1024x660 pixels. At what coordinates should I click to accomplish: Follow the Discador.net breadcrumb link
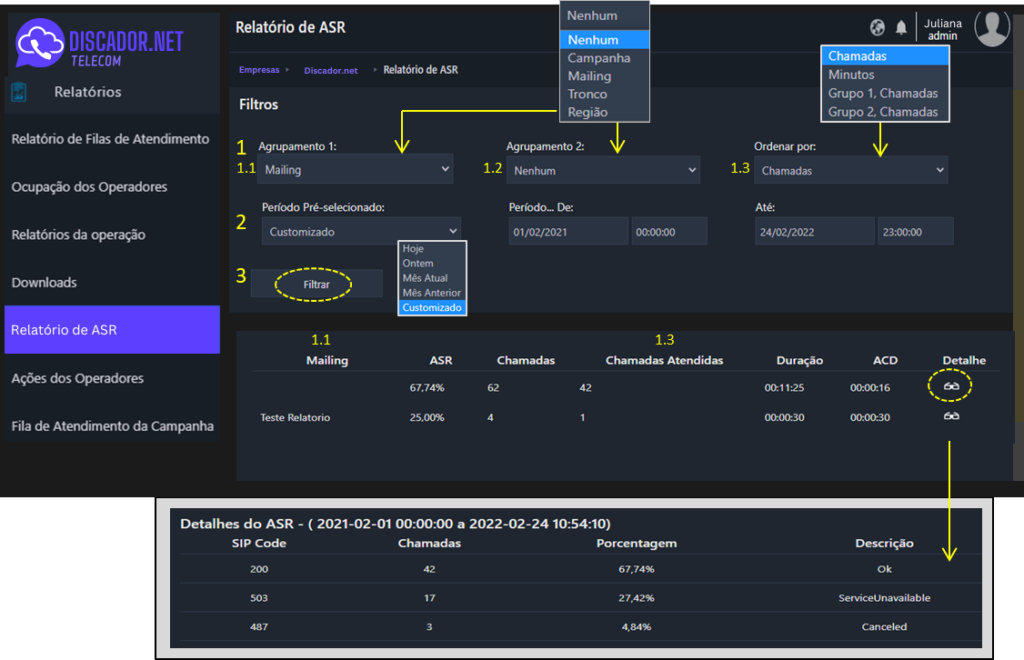click(330, 71)
